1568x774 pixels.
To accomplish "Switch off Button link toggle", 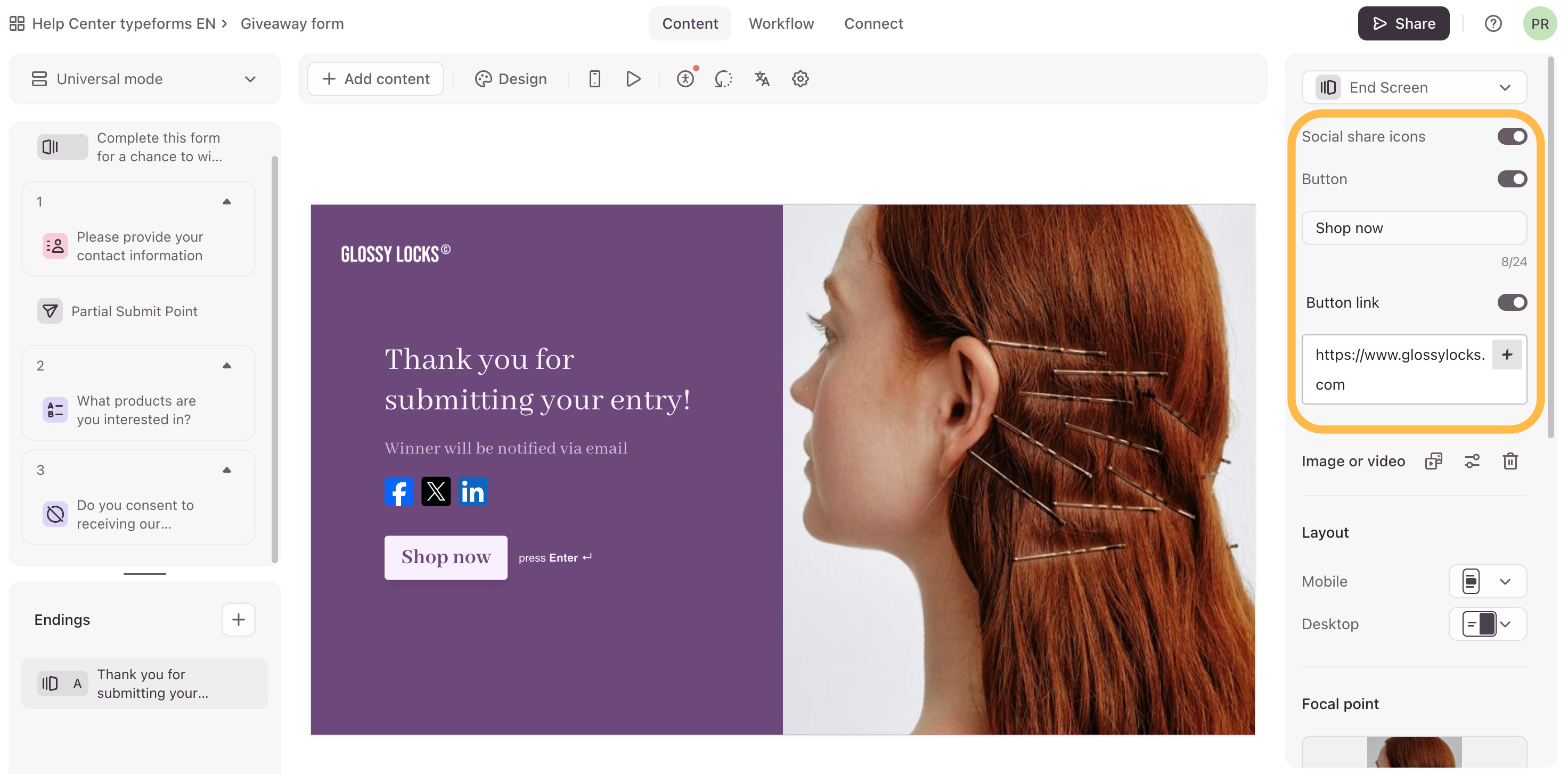I will click(x=1512, y=302).
